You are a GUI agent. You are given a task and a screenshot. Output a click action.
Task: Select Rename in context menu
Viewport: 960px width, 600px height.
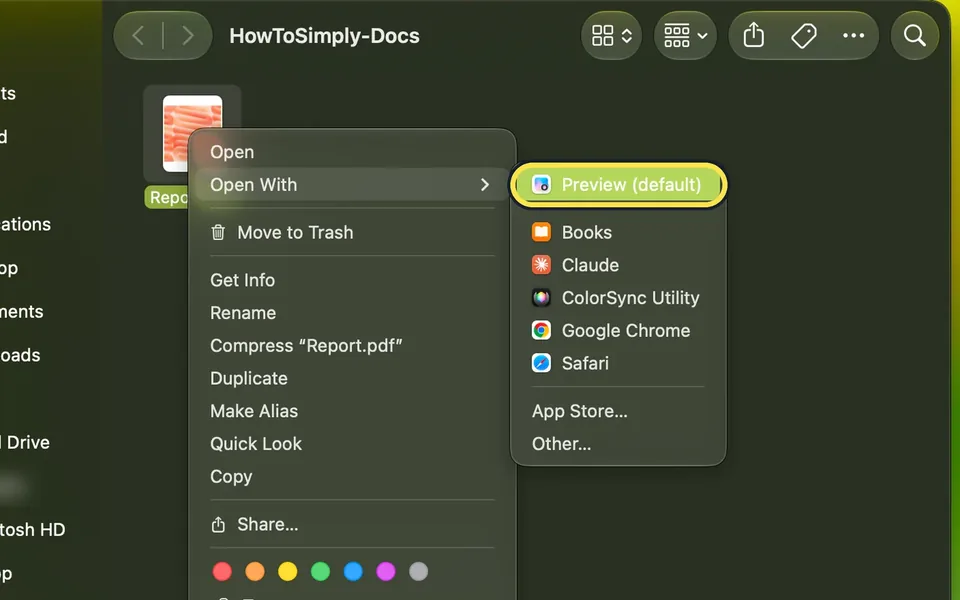(352, 313)
